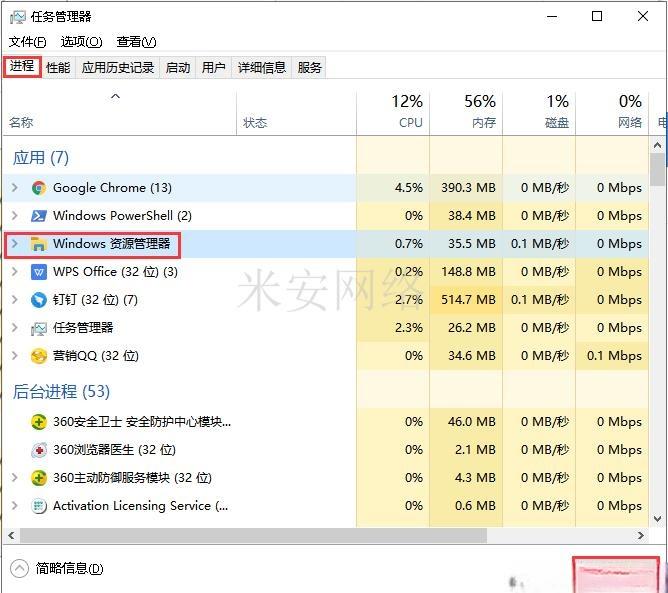The height and width of the screenshot is (593, 668).
Task: Click the Windows 资源管理器 folder icon
Action: click(x=39, y=244)
